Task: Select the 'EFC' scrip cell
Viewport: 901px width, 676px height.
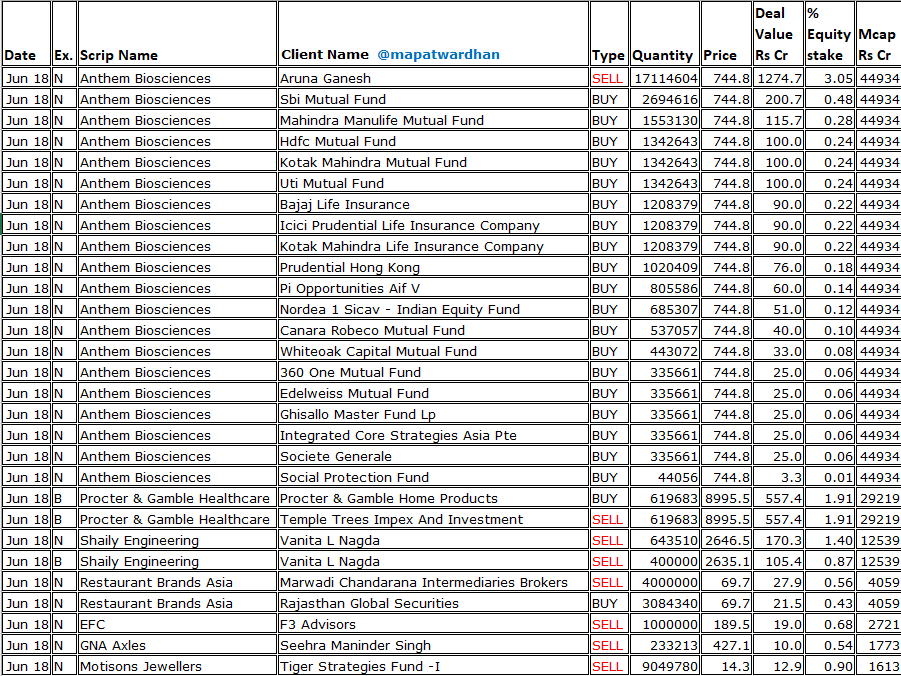Action: [177, 624]
